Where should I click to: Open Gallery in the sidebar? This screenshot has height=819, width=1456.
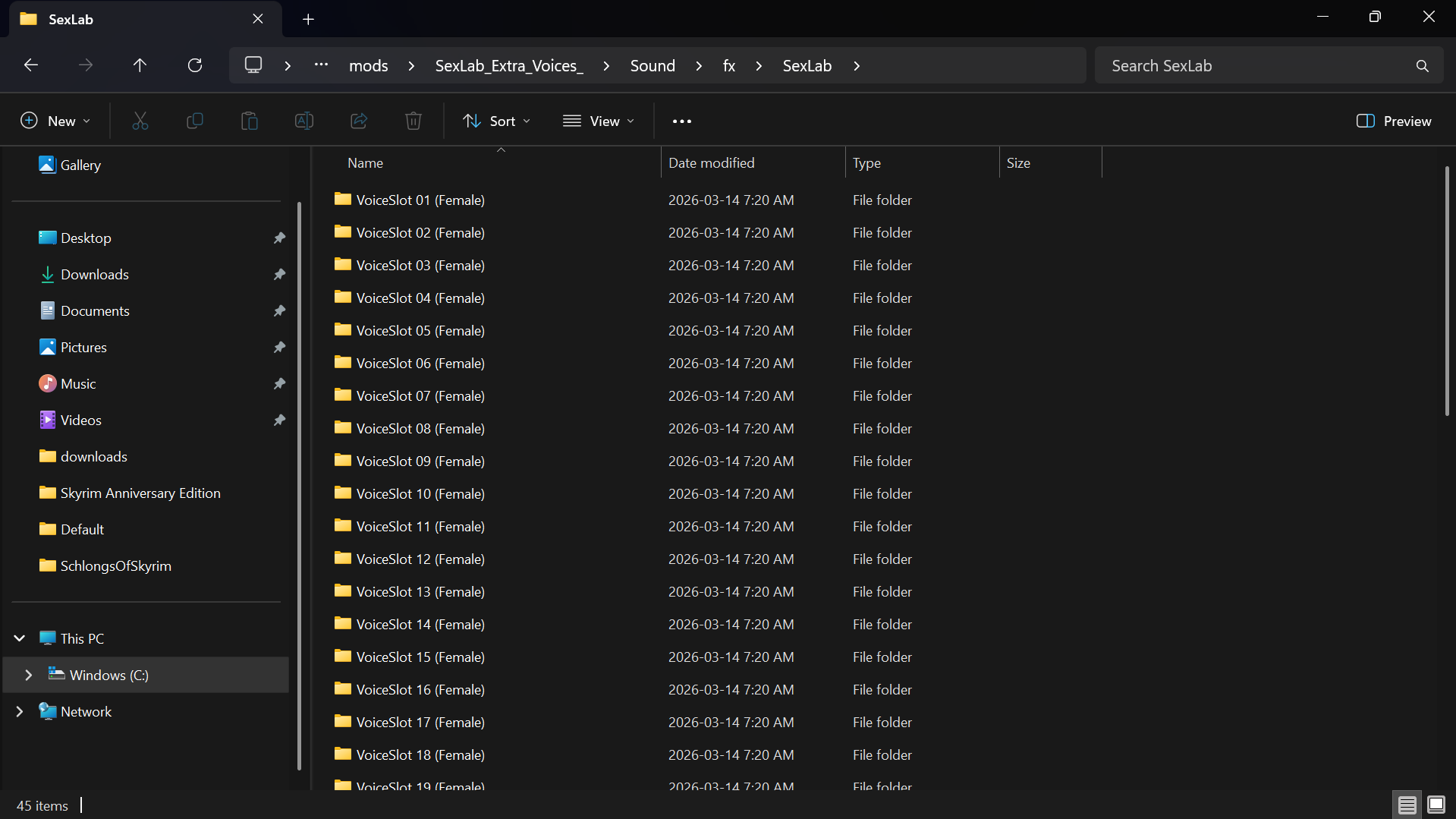point(80,165)
